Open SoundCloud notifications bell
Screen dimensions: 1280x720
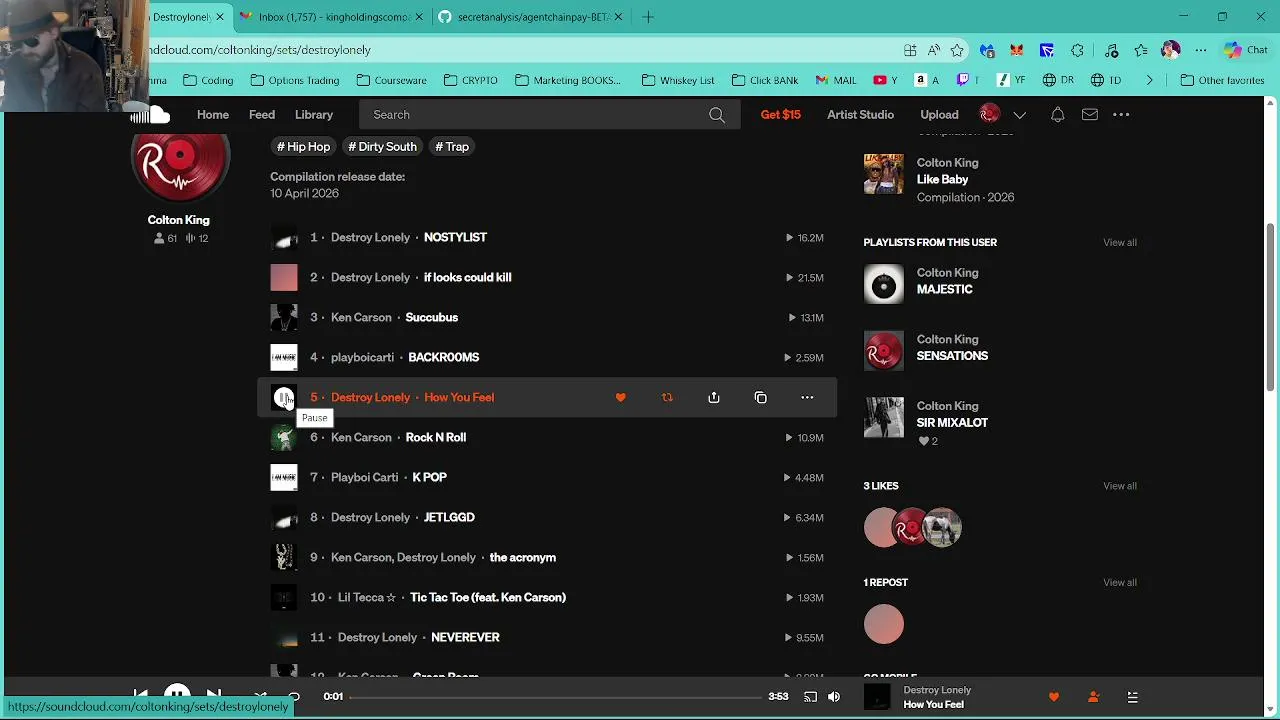coord(1057,115)
